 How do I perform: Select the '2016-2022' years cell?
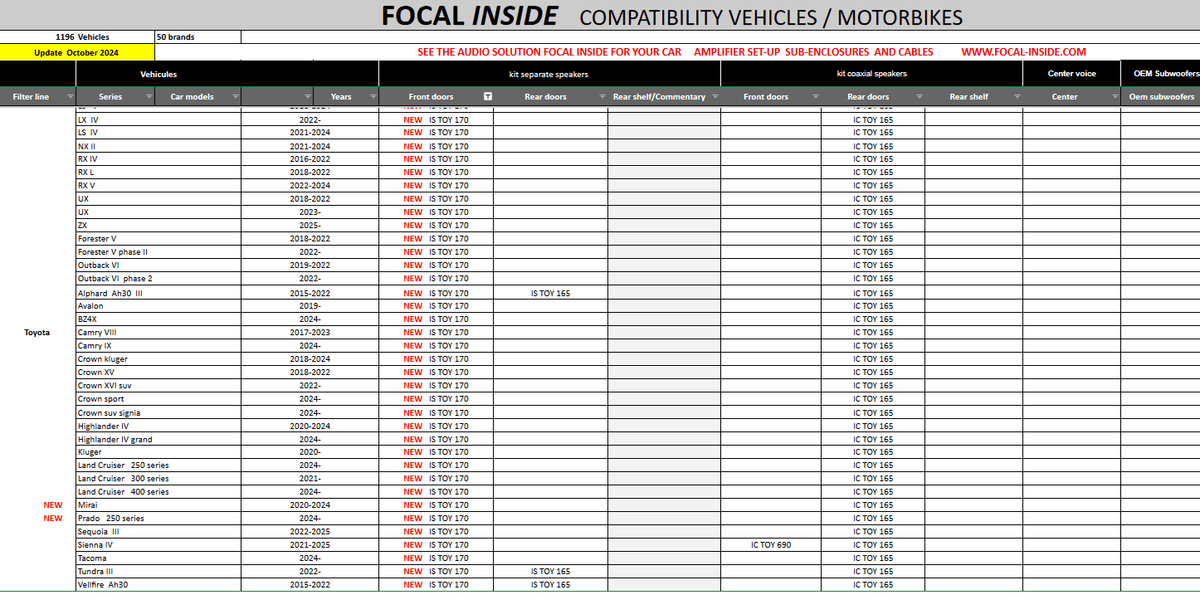click(x=310, y=159)
